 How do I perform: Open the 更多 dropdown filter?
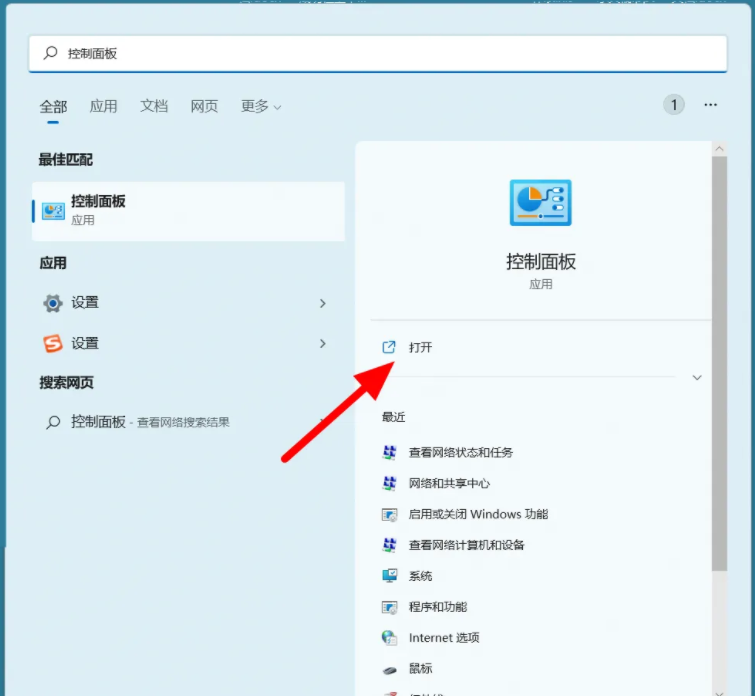260,106
